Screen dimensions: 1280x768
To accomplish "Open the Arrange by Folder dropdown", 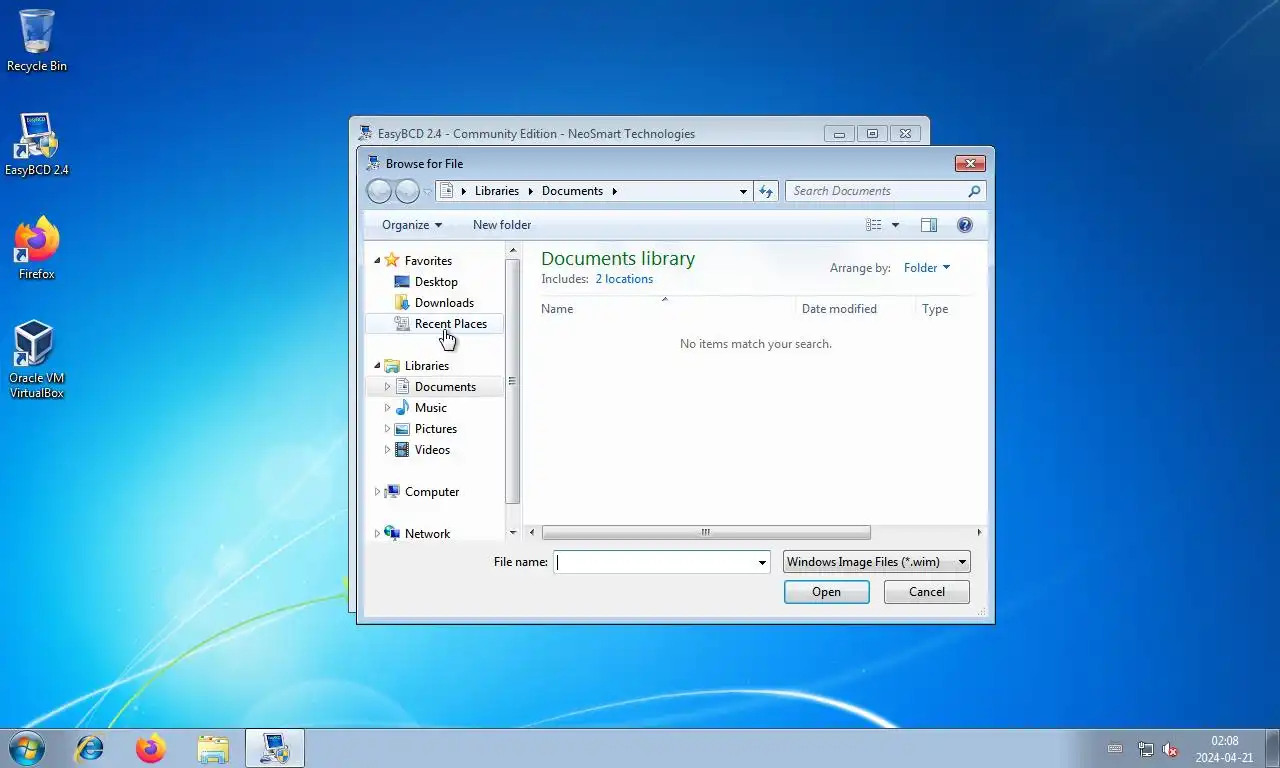I will click(x=927, y=268).
